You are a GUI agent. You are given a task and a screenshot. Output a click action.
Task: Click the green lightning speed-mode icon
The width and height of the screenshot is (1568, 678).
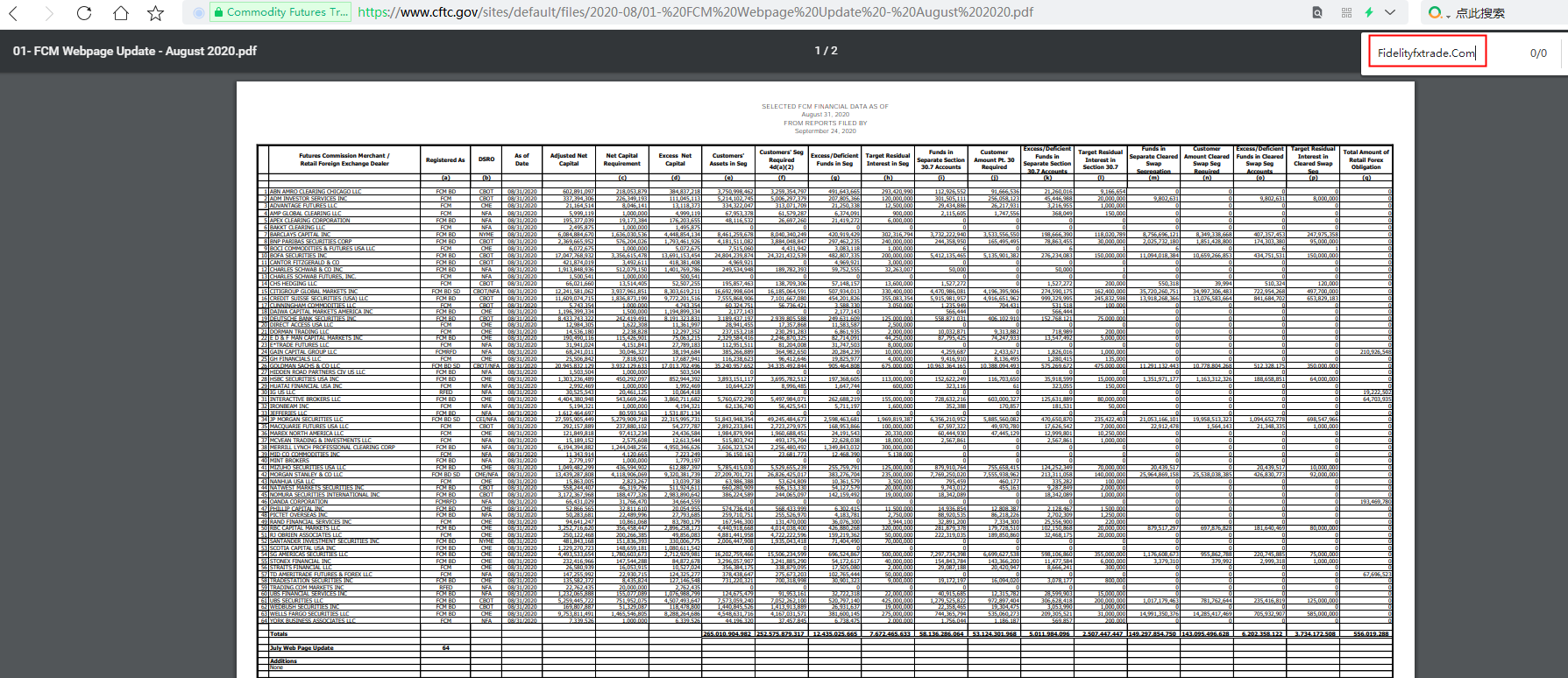point(1369,13)
